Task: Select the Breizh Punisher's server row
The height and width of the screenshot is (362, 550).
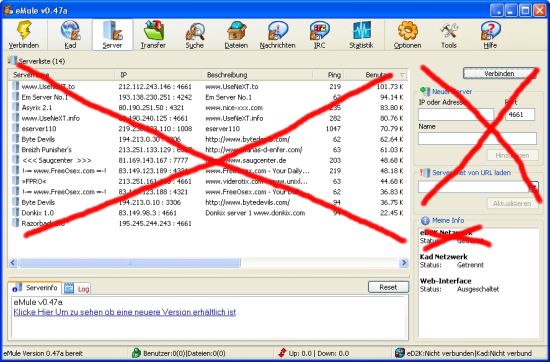Action: point(208,150)
